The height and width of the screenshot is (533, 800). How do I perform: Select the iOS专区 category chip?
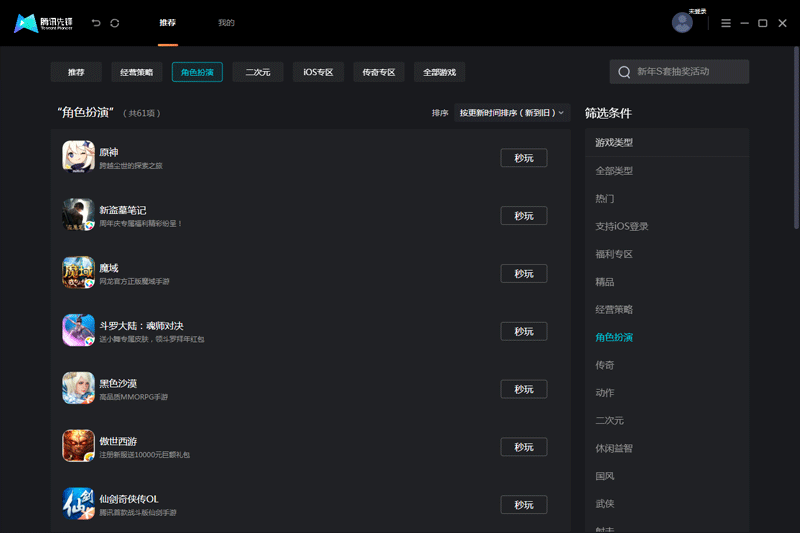click(318, 72)
